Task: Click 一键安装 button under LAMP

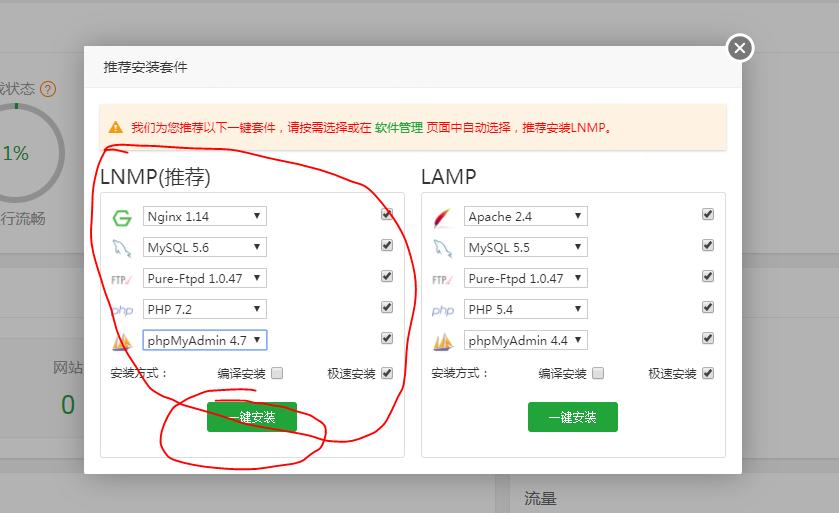Action: coord(573,417)
